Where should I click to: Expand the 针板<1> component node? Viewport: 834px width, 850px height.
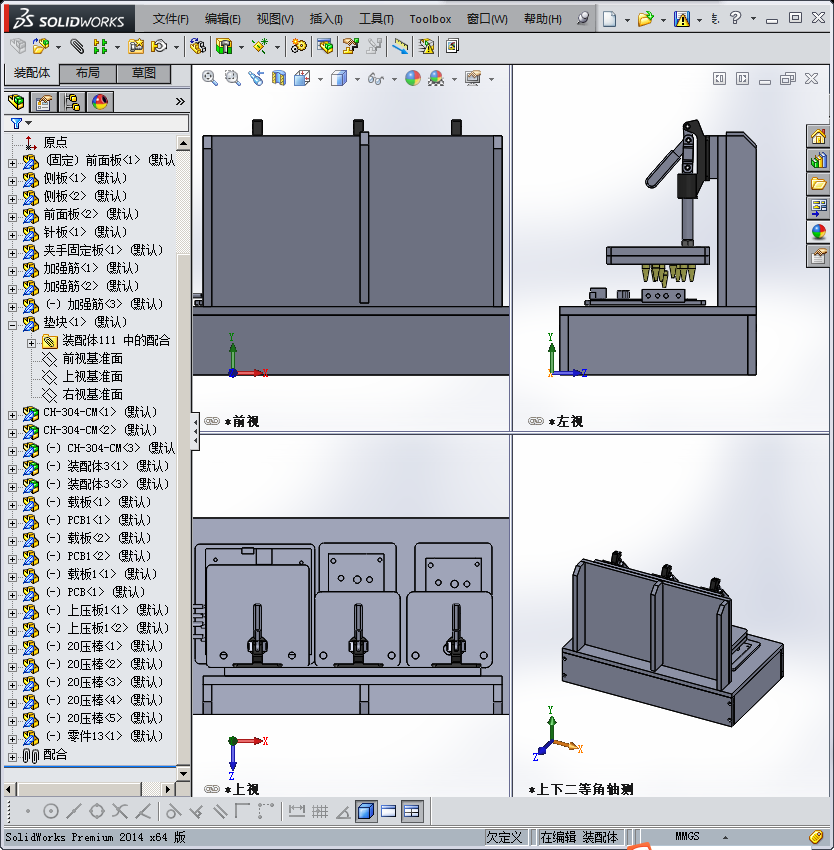[x=13, y=233]
